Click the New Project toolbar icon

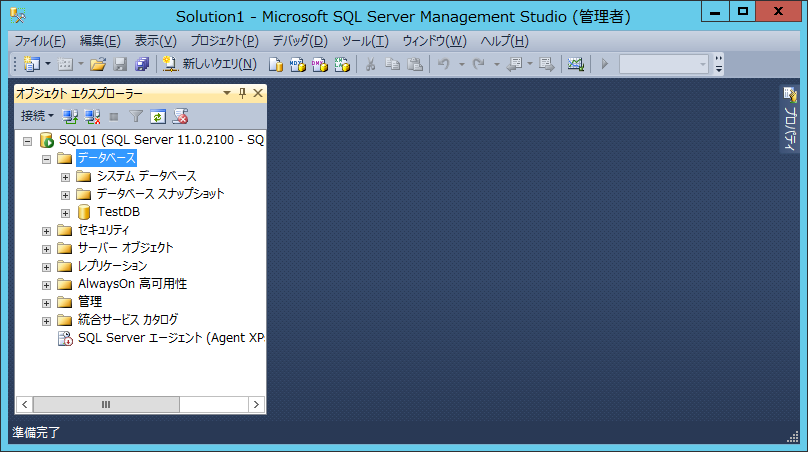[31, 64]
